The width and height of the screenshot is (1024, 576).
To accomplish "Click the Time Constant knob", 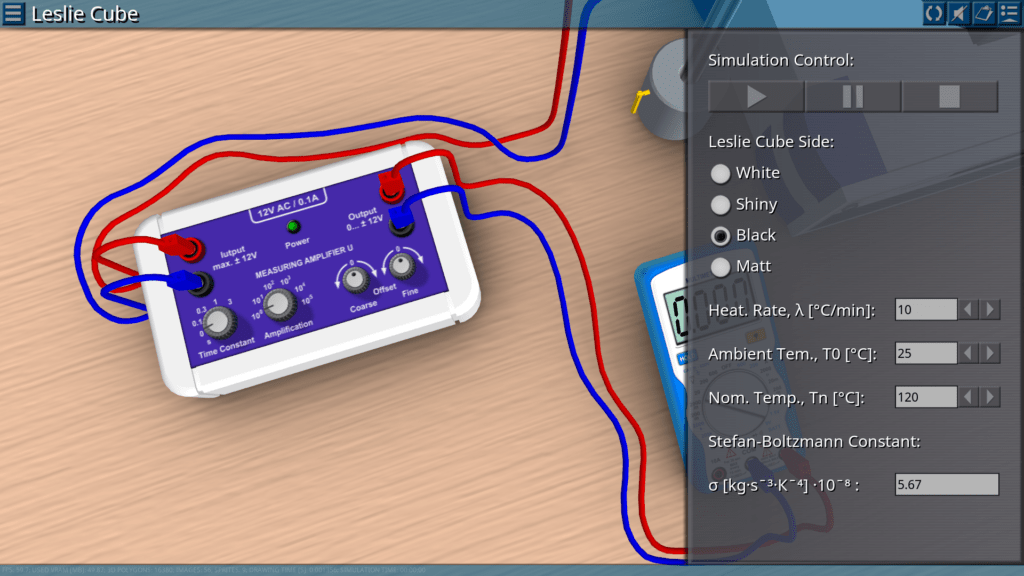I will [219, 321].
